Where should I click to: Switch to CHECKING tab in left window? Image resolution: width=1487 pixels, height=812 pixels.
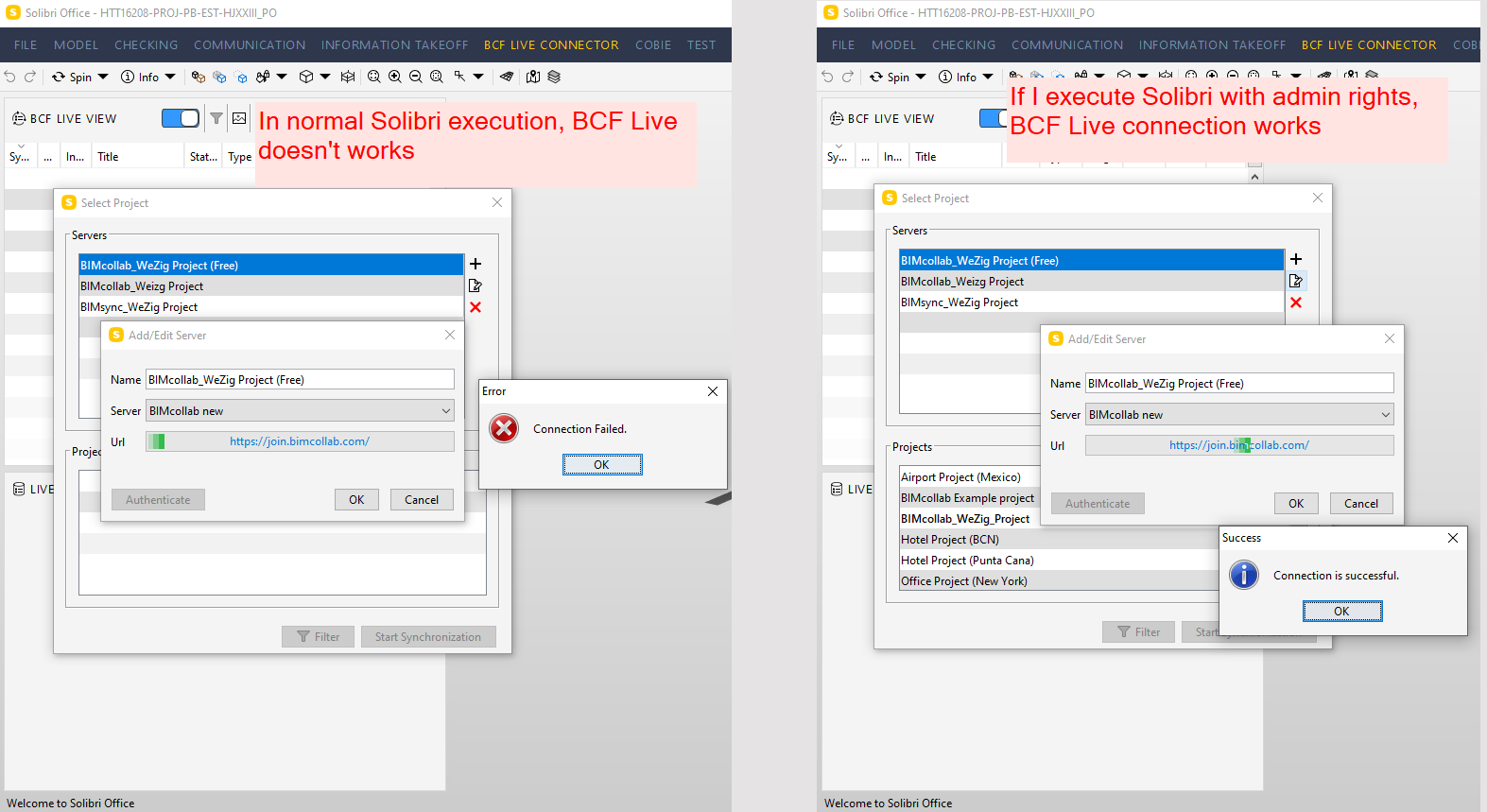click(146, 44)
